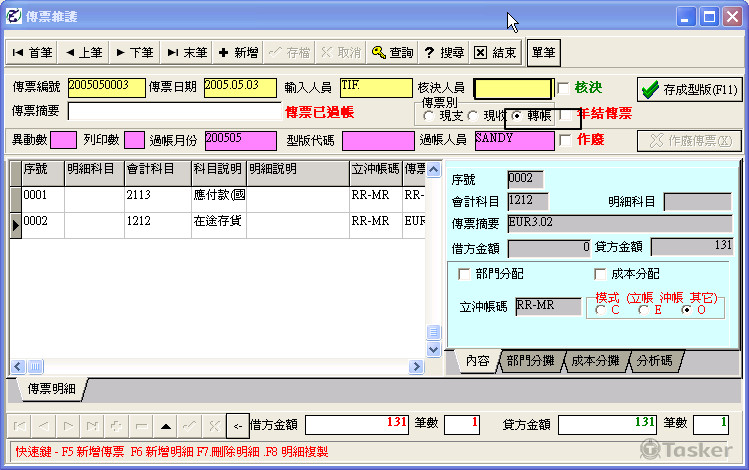Click the '<-' arrow button
This screenshot has width=749, height=470.
click(x=237, y=426)
